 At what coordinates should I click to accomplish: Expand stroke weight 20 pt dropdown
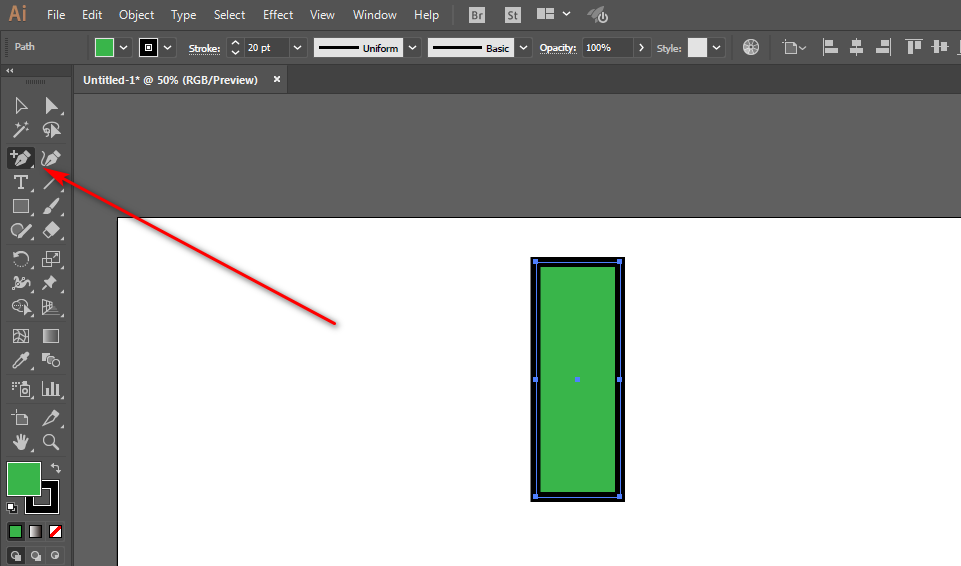[x=297, y=48]
